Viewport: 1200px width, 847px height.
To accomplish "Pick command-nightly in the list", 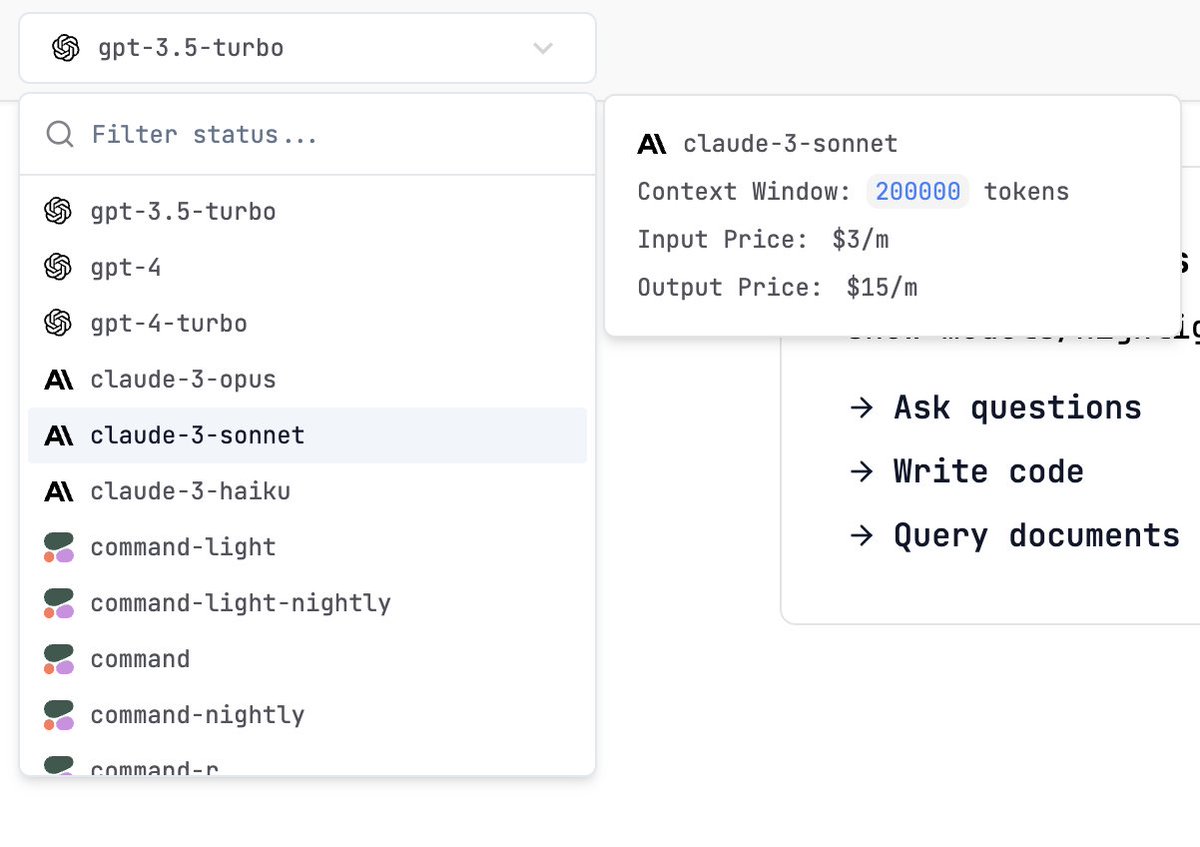I will [307, 715].
